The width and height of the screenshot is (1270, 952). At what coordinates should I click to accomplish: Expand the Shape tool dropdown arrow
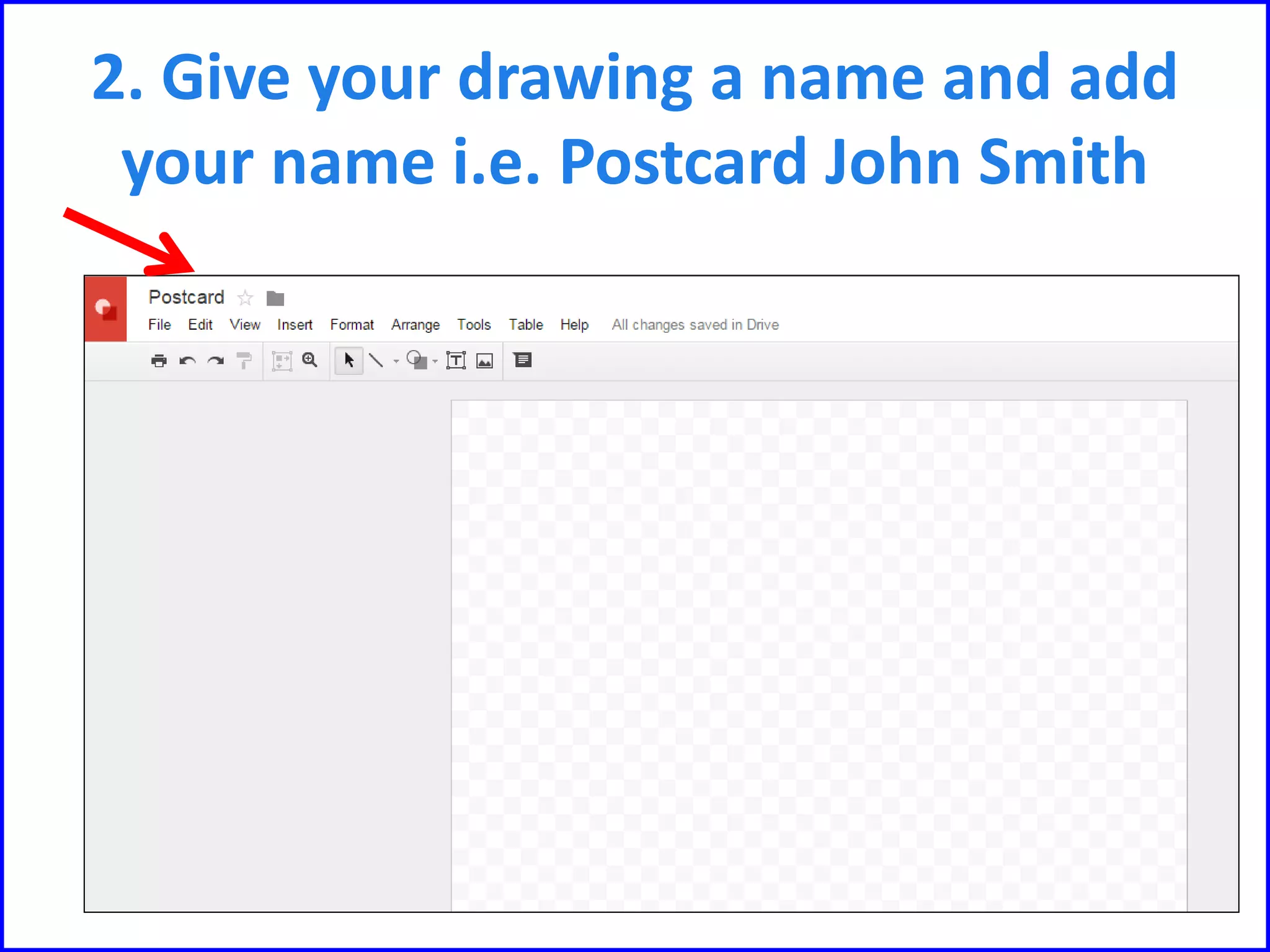pos(435,361)
